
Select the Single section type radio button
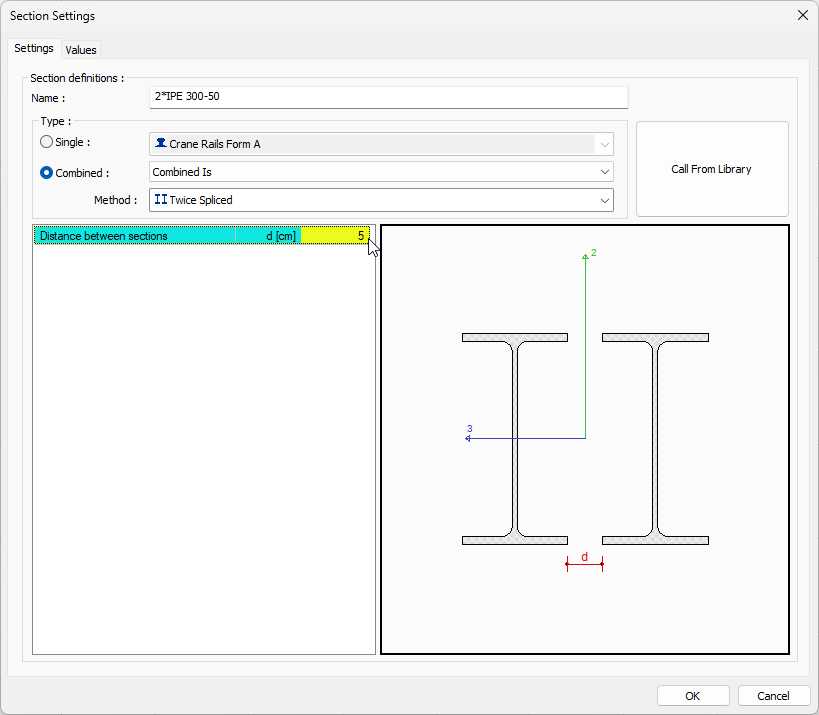tap(46, 142)
